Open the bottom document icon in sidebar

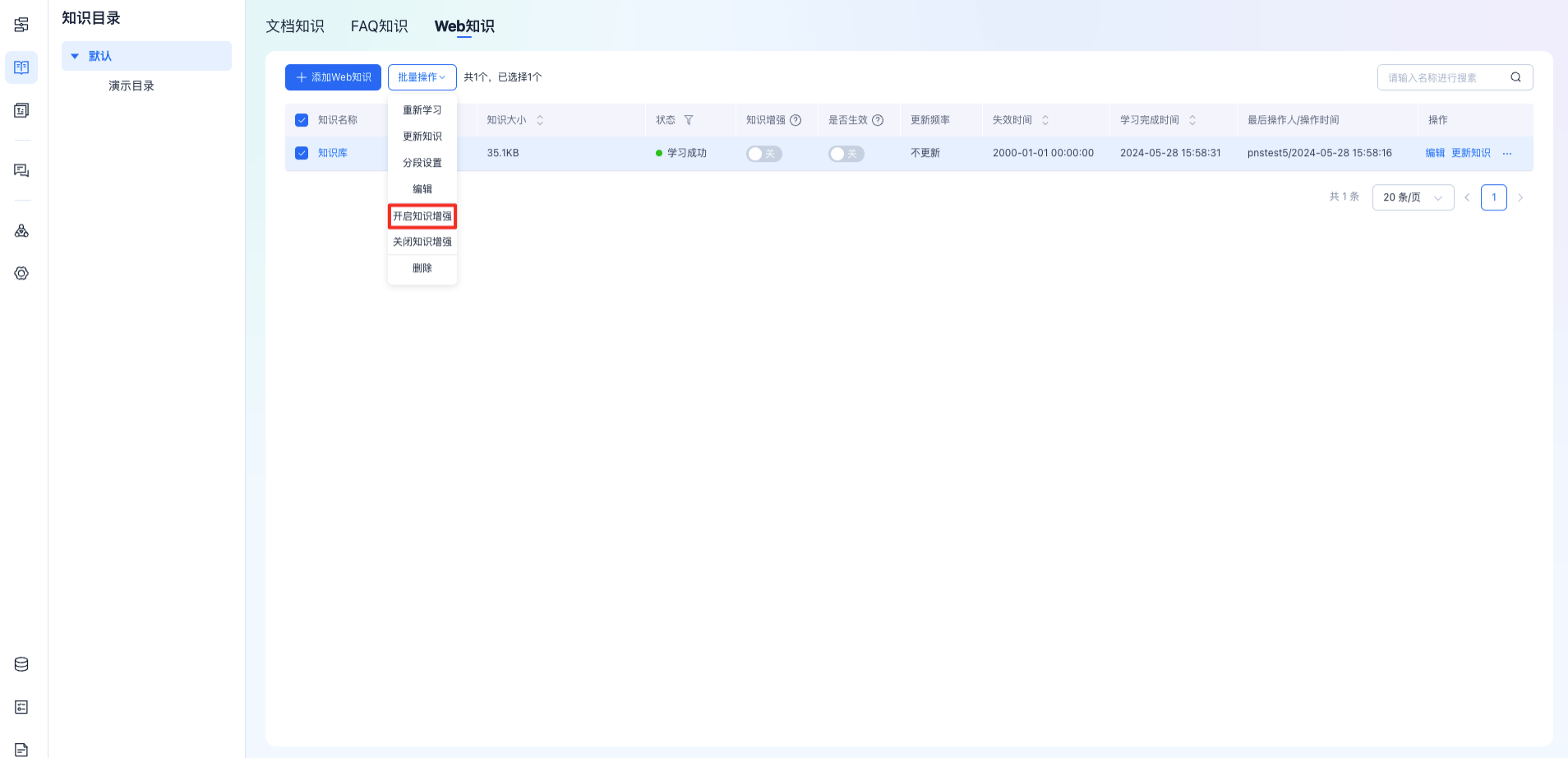pyautogui.click(x=21, y=749)
